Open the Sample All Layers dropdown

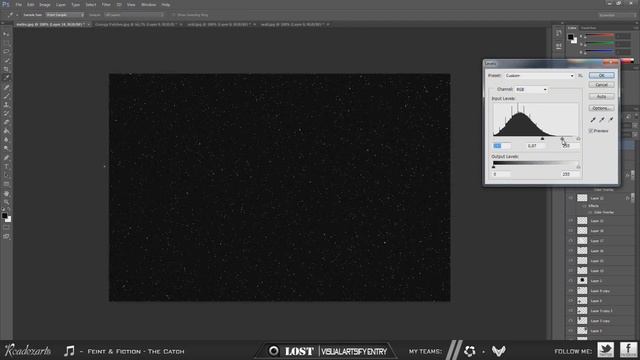click(134, 15)
